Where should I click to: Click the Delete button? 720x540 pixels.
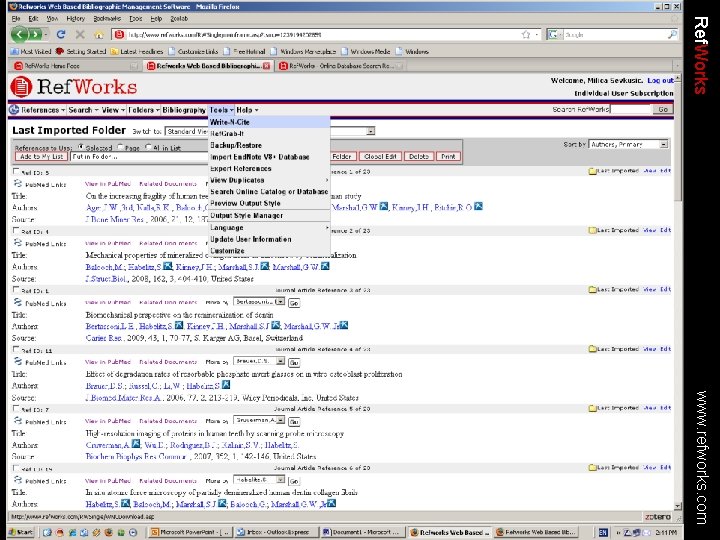419,157
